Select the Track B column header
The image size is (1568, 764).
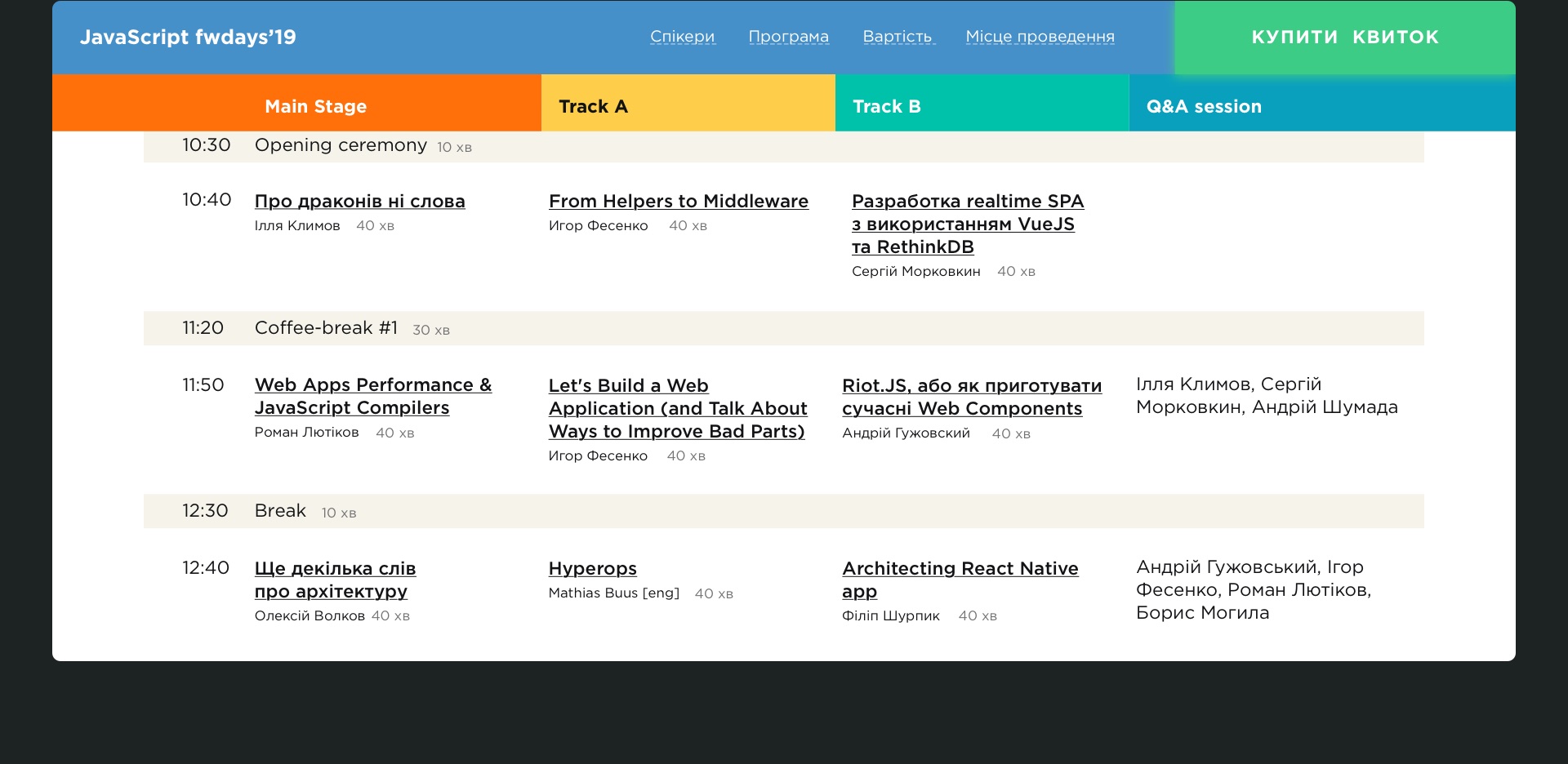[982, 103]
